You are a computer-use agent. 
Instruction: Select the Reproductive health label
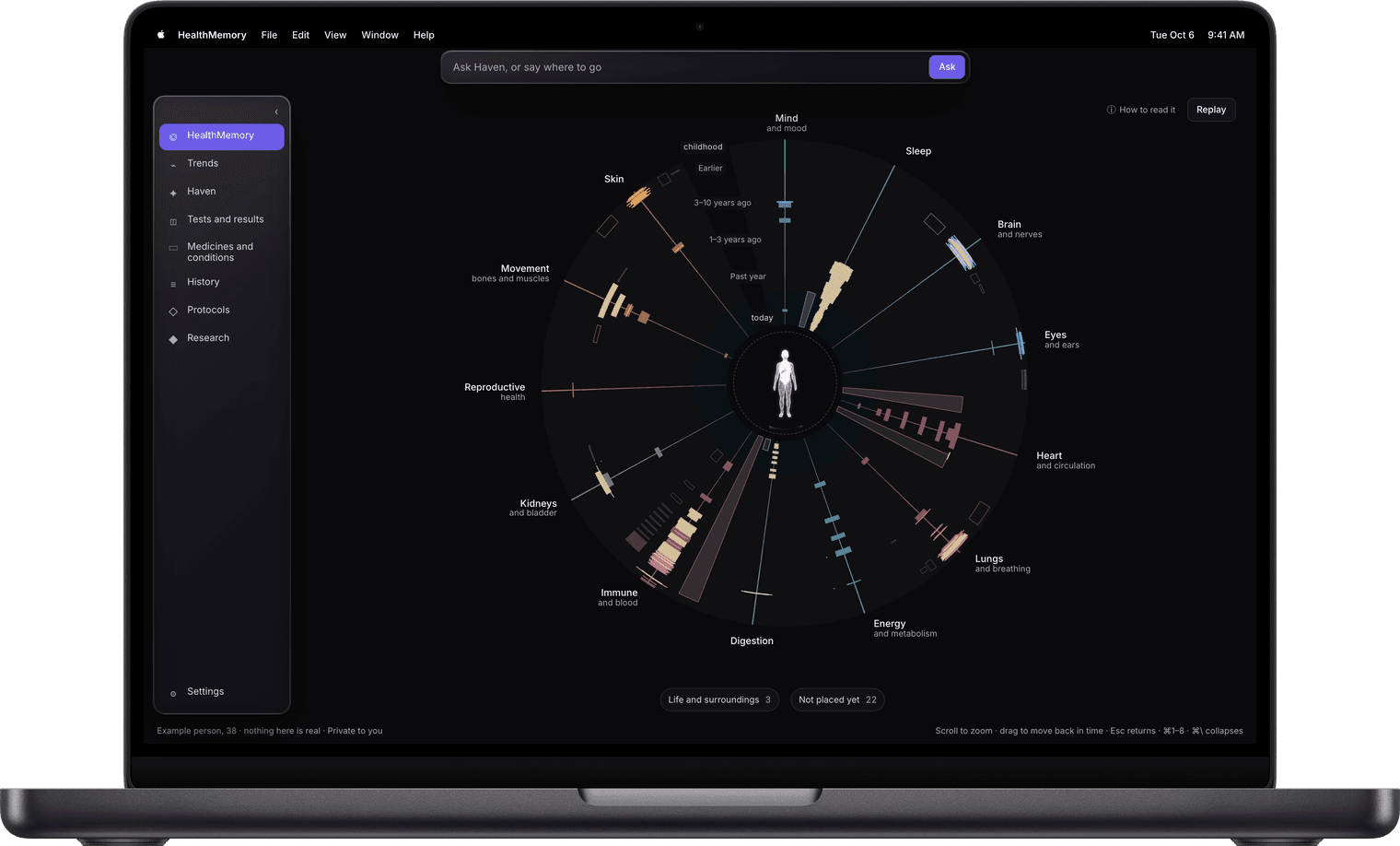pos(495,392)
